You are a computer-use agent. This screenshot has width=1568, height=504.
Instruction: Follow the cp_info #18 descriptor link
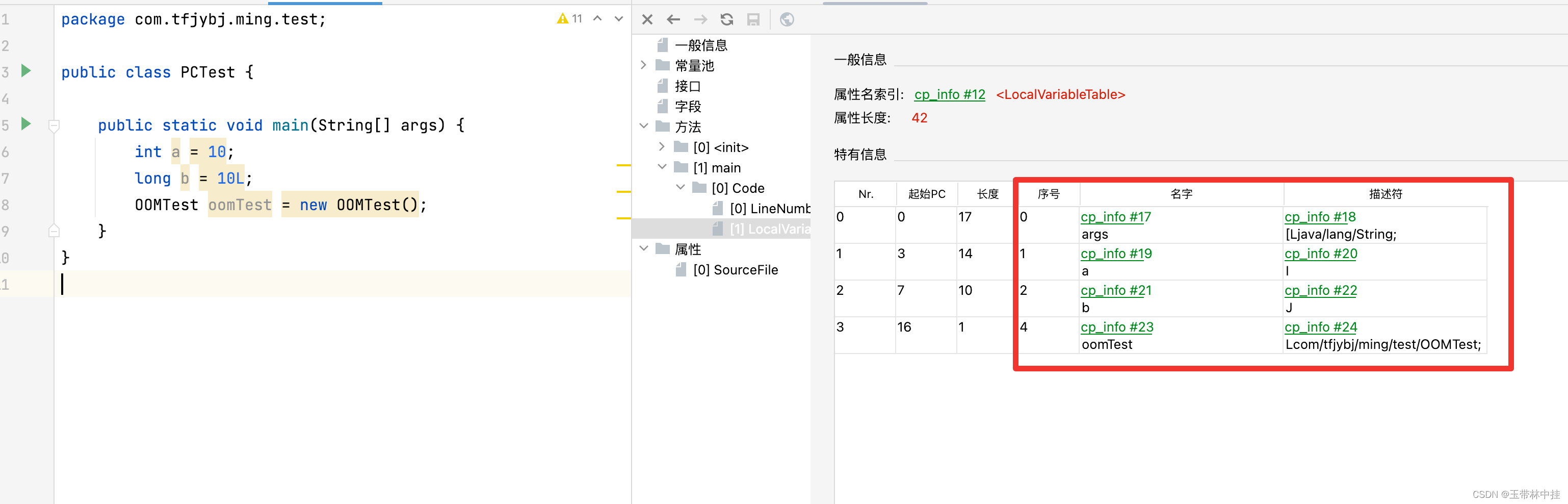[x=1320, y=217]
